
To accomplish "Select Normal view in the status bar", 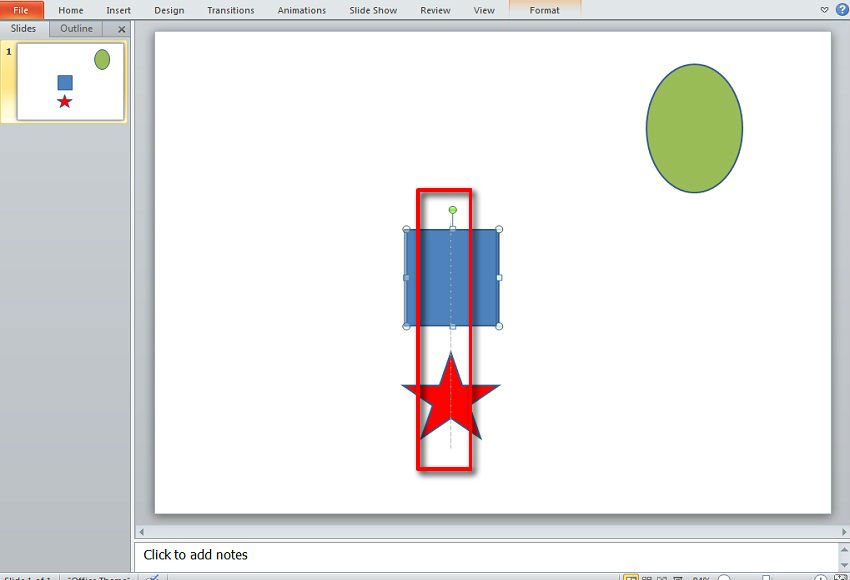I will [632, 575].
